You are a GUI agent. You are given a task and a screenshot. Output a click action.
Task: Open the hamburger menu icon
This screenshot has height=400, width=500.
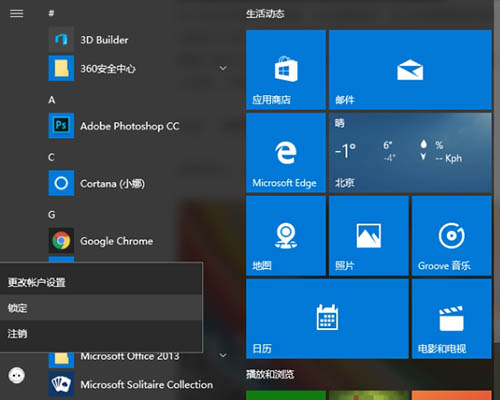pyautogui.click(x=16, y=14)
